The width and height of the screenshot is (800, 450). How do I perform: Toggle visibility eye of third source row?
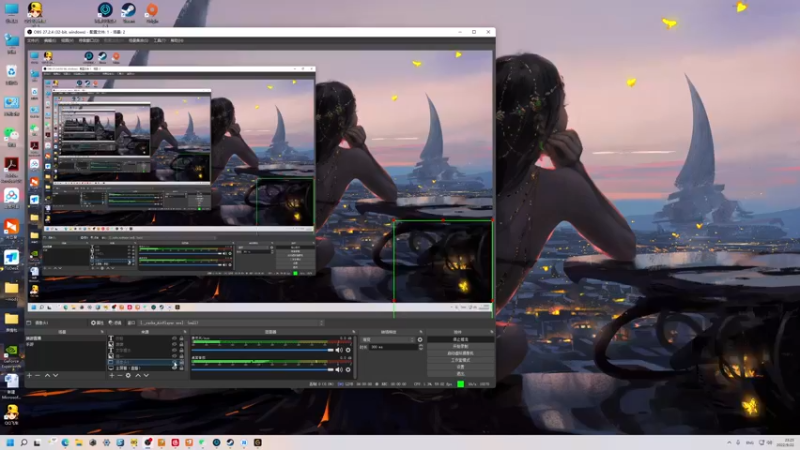click(x=174, y=350)
